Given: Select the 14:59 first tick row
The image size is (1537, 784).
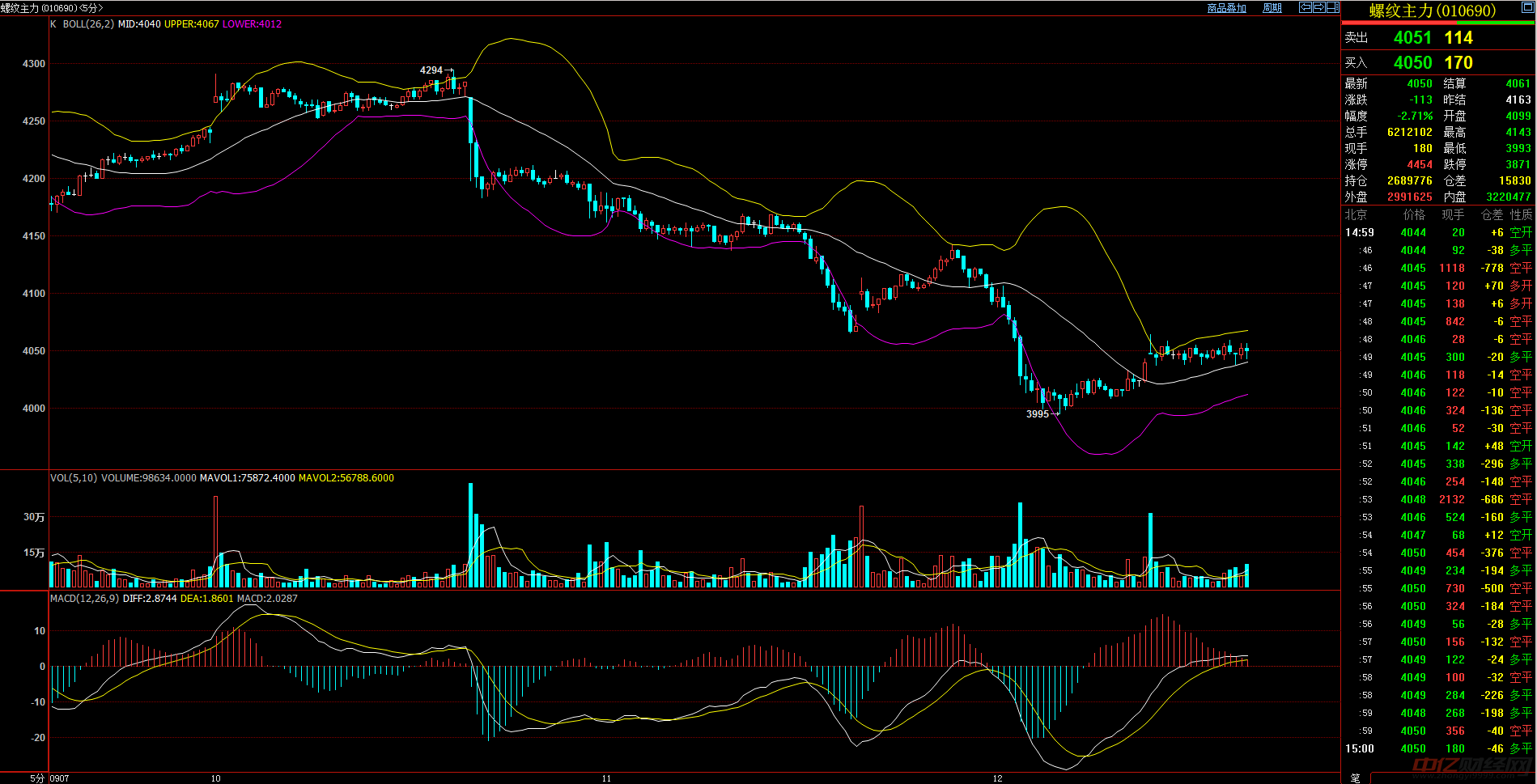Looking at the screenshot, I should (1437, 232).
